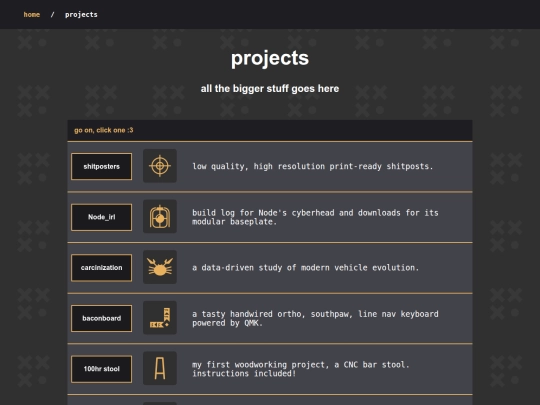Open the 100hr stool project button
Image resolution: width=540 pixels, height=405 pixels.
click(x=102, y=369)
